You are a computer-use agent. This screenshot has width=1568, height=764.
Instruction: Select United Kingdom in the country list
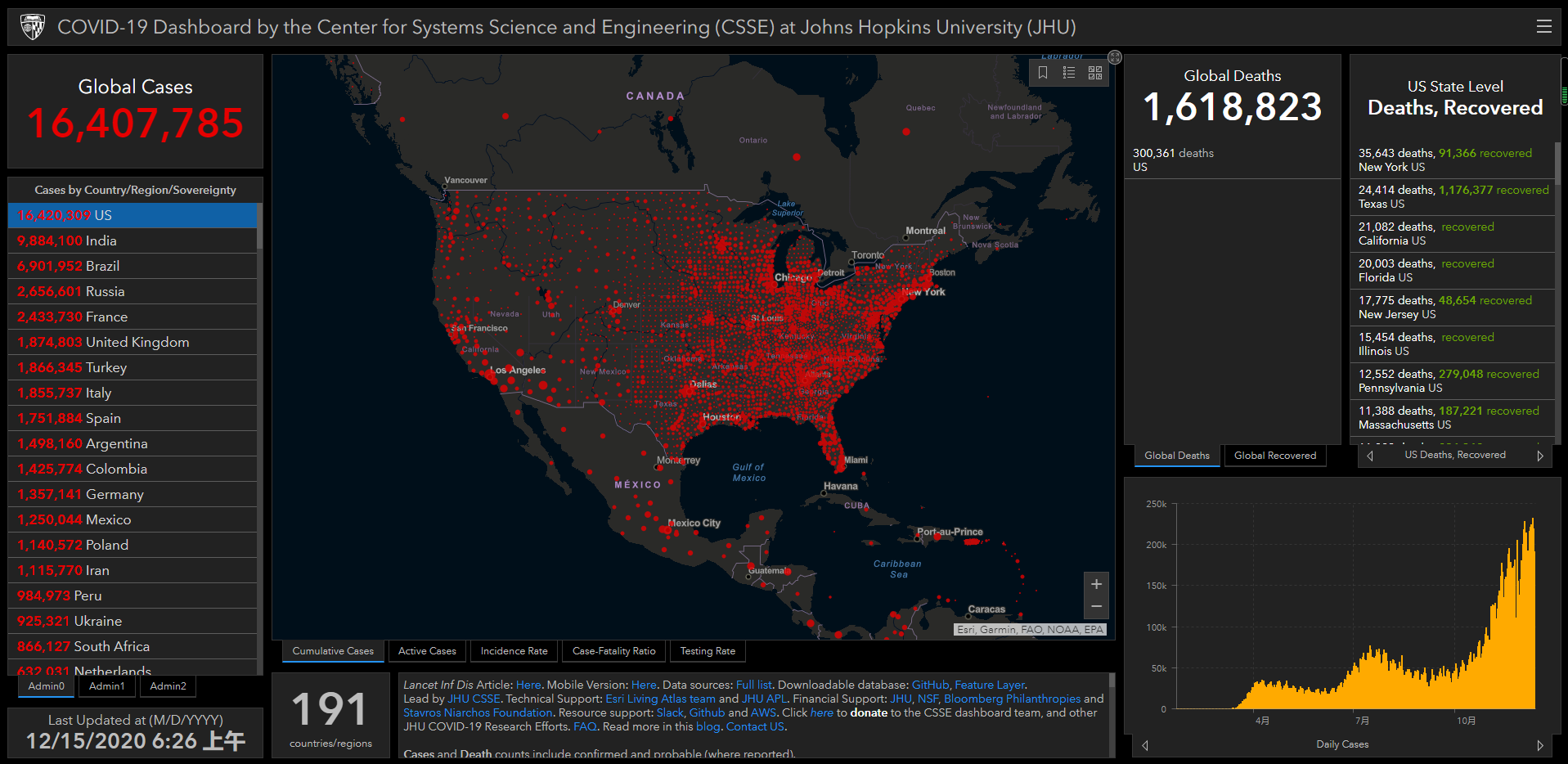133,342
